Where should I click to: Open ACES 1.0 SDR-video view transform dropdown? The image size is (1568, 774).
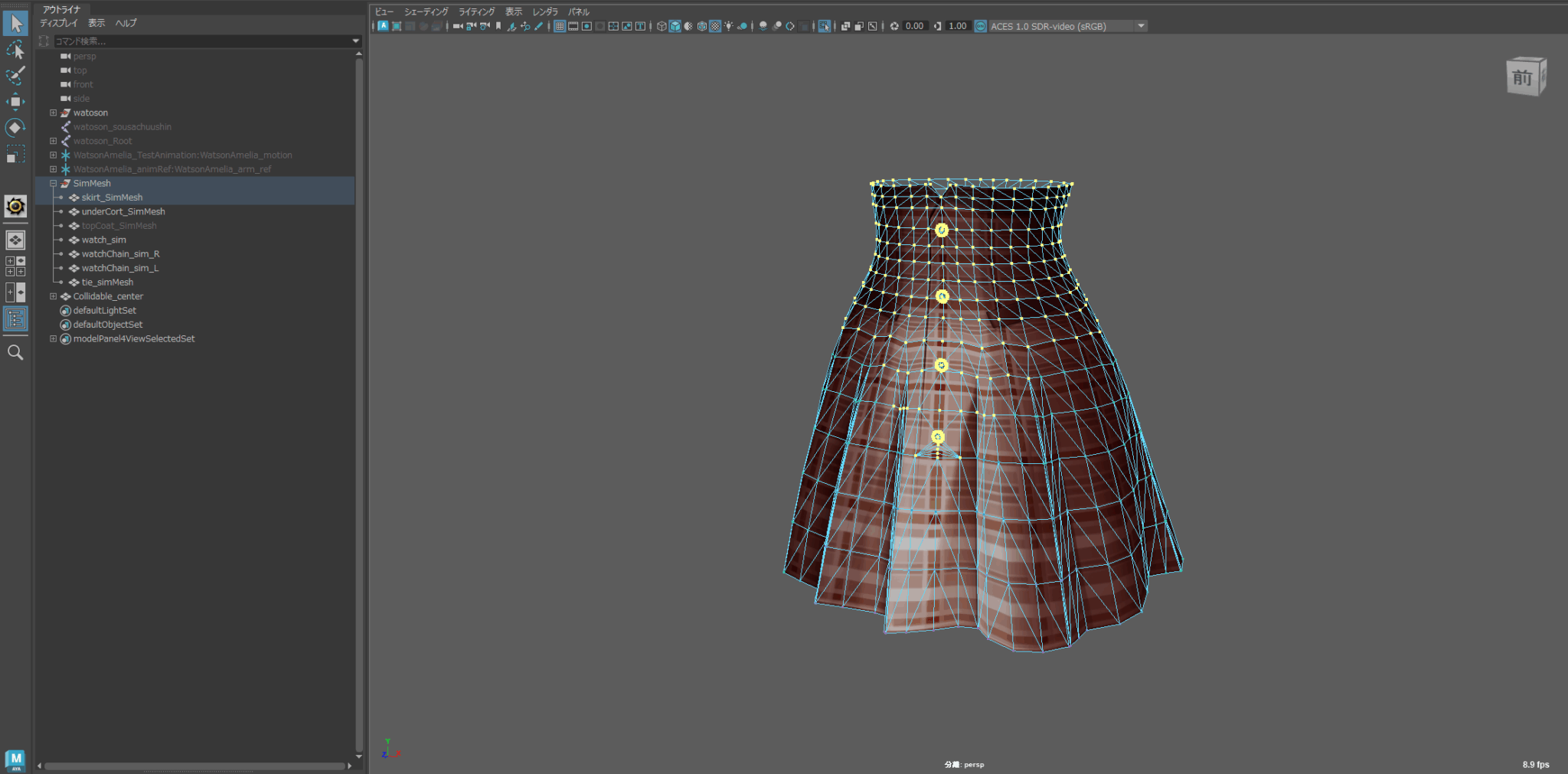click(x=1141, y=26)
